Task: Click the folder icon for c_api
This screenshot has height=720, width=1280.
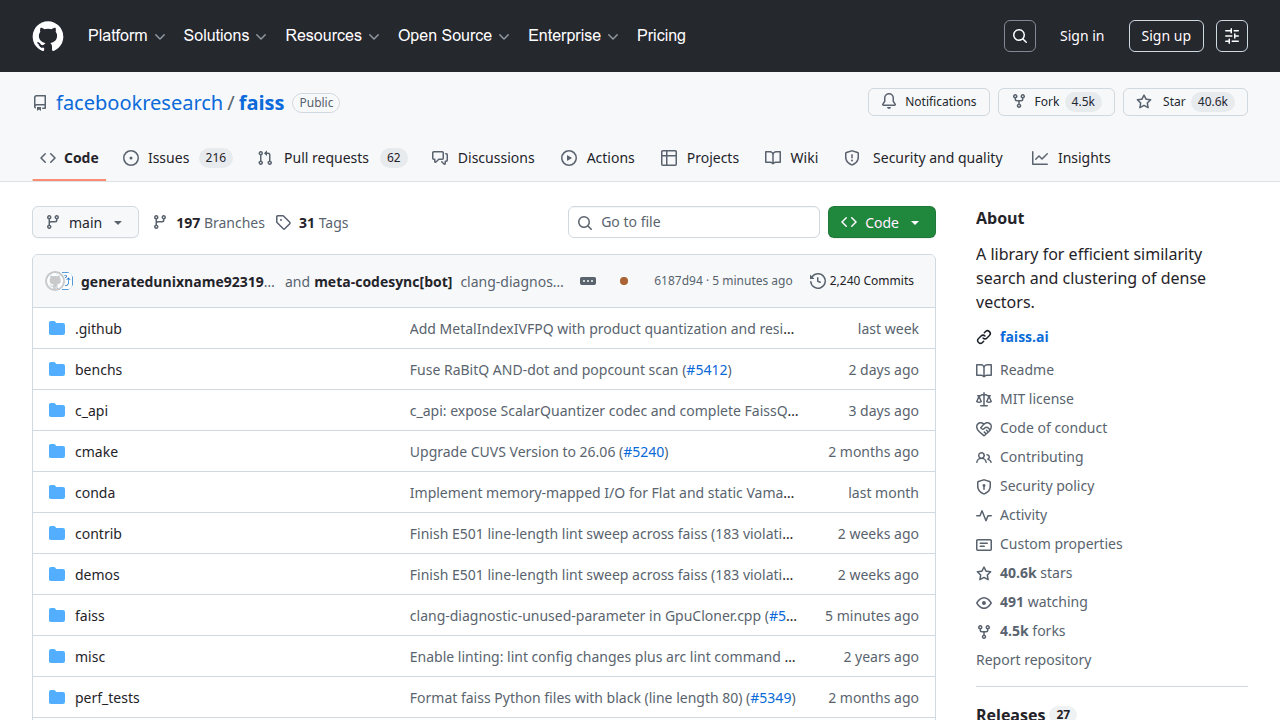Action: [57, 411]
